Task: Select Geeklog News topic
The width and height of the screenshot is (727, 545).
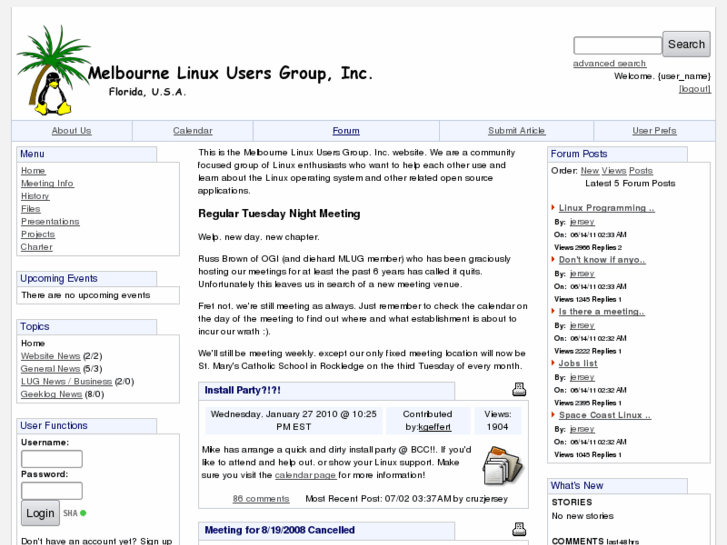Action: pyautogui.click(x=51, y=394)
